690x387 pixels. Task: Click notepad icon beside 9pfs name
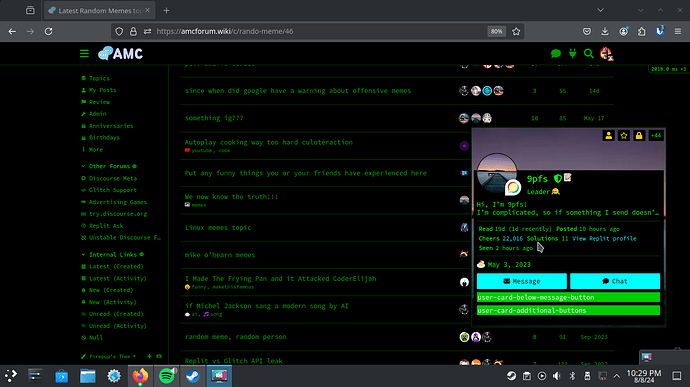pyautogui.click(x=568, y=177)
